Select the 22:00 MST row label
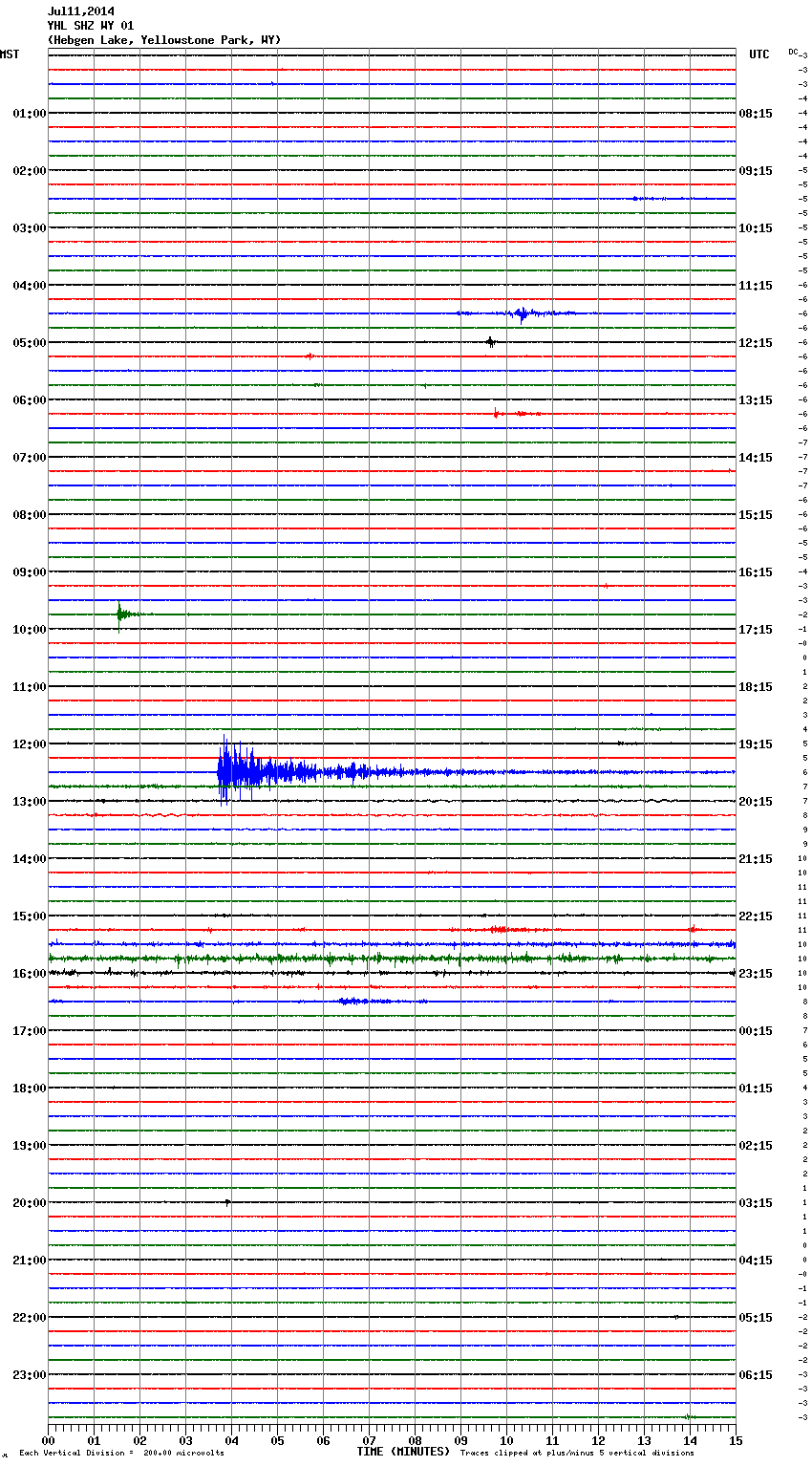The width and height of the screenshot is (812, 1466). 29,1318
